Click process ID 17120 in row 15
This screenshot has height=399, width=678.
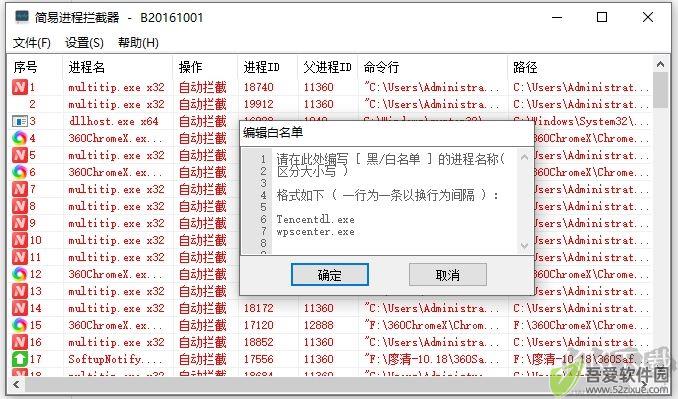(x=259, y=325)
